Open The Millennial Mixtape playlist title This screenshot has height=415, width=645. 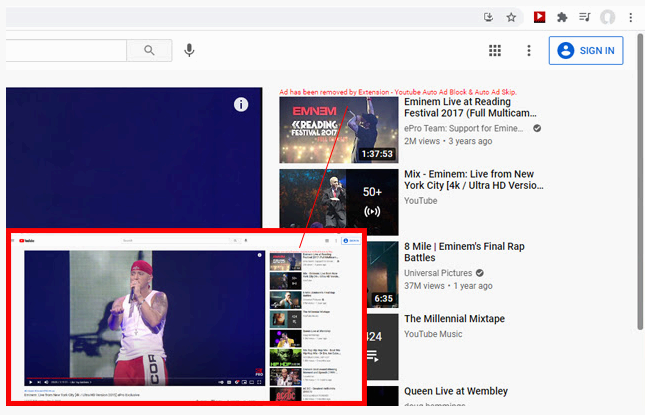click(454, 319)
